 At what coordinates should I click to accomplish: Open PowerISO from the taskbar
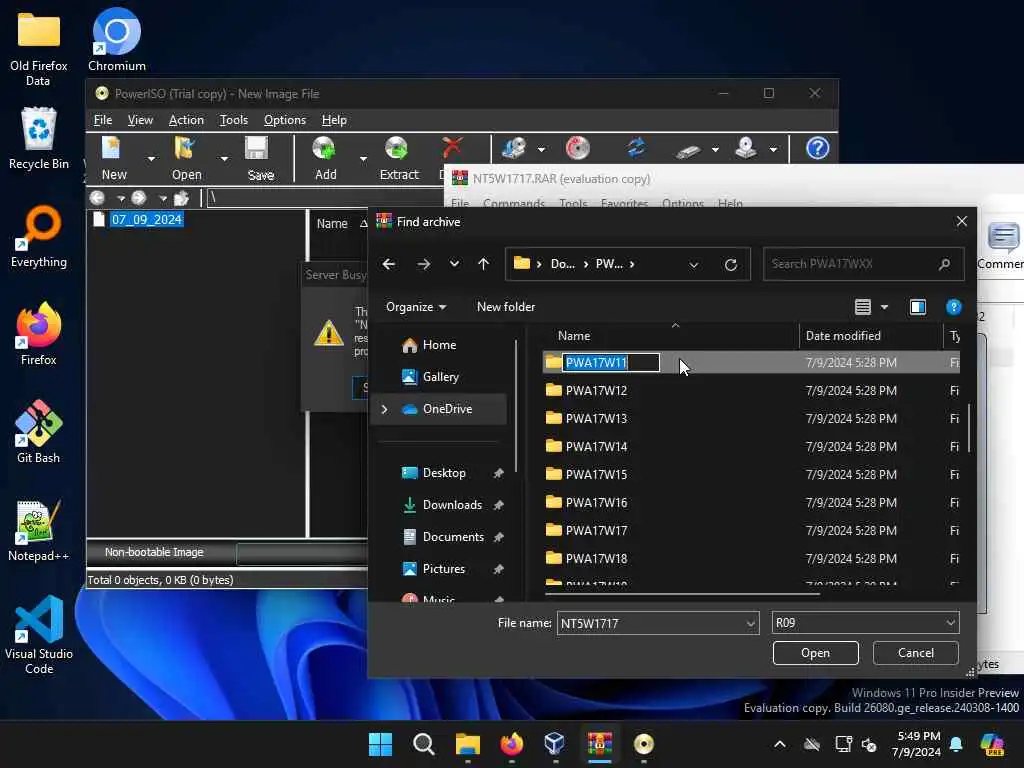pos(643,743)
